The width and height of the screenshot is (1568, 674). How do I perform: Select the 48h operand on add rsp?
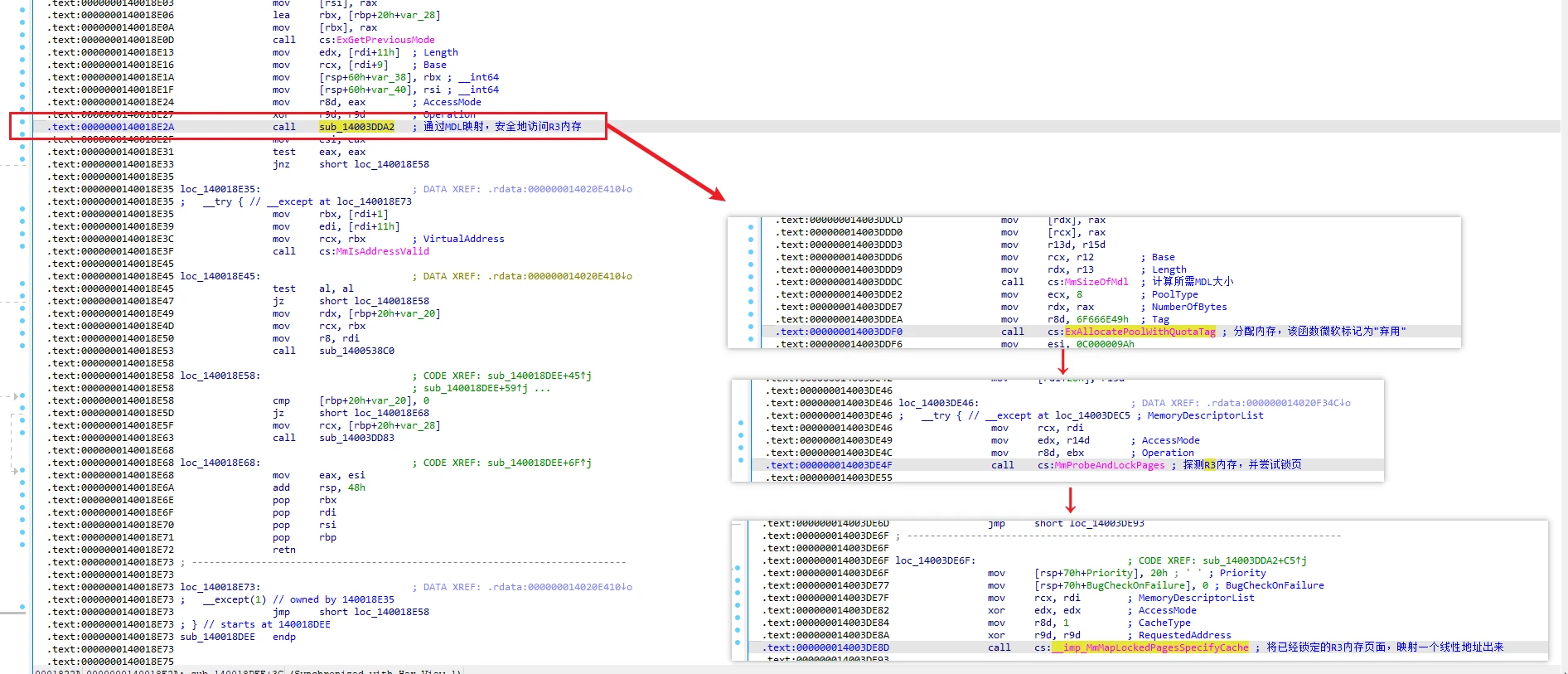[356, 487]
